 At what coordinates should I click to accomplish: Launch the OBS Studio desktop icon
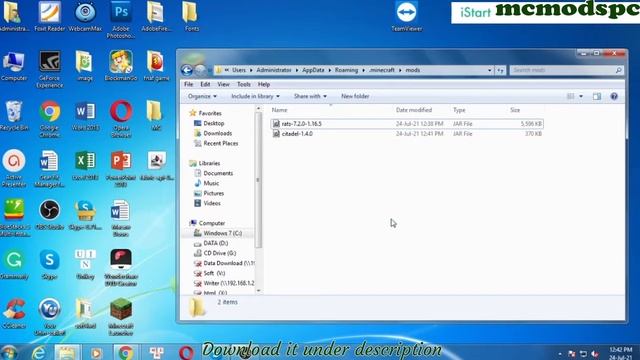click(49, 215)
